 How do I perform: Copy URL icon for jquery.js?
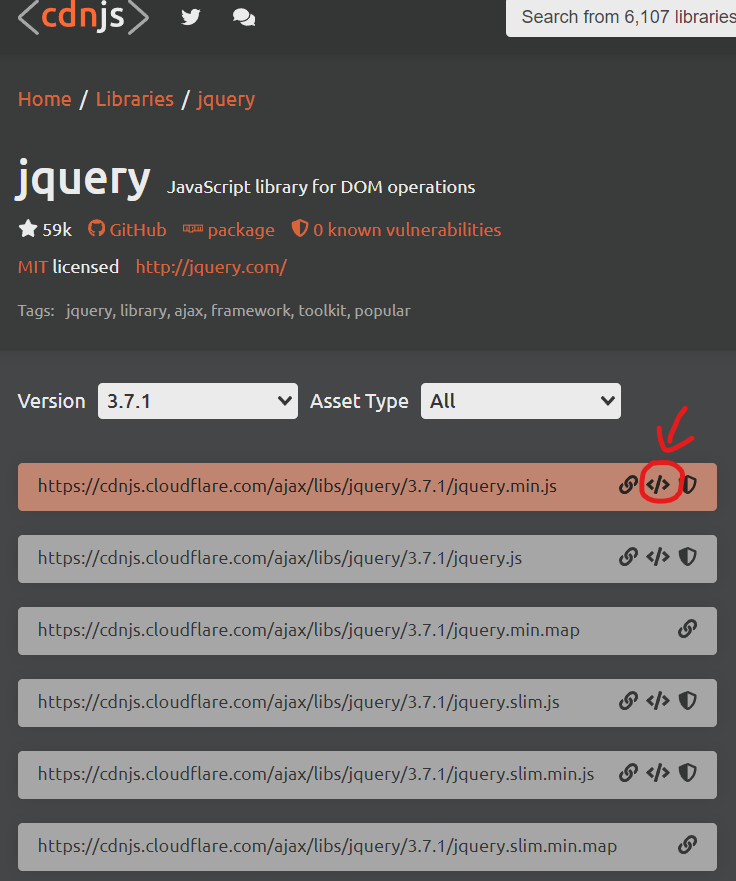pos(628,557)
